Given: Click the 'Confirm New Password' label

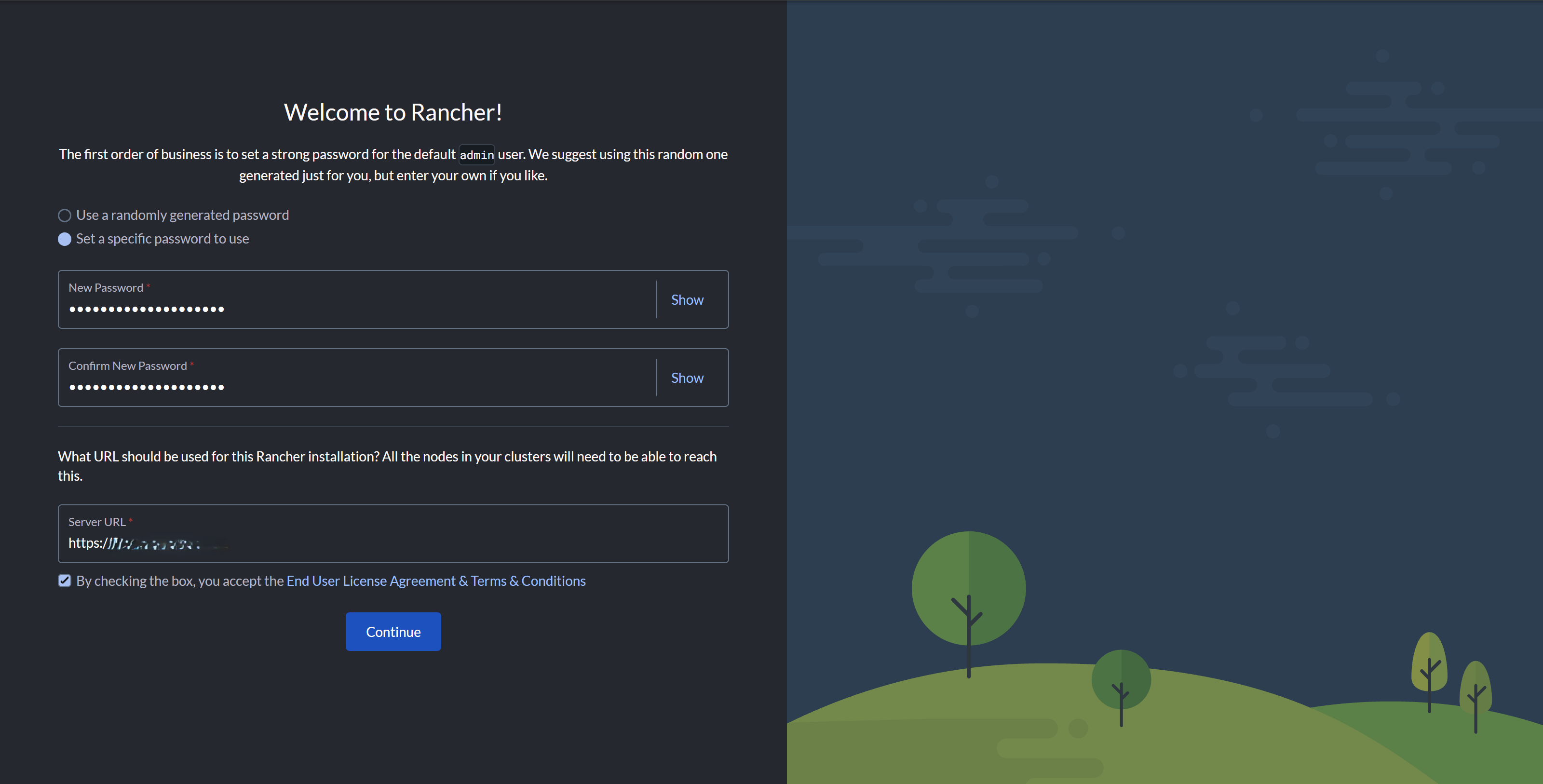Looking at the screenshot, I should [128, 366].
